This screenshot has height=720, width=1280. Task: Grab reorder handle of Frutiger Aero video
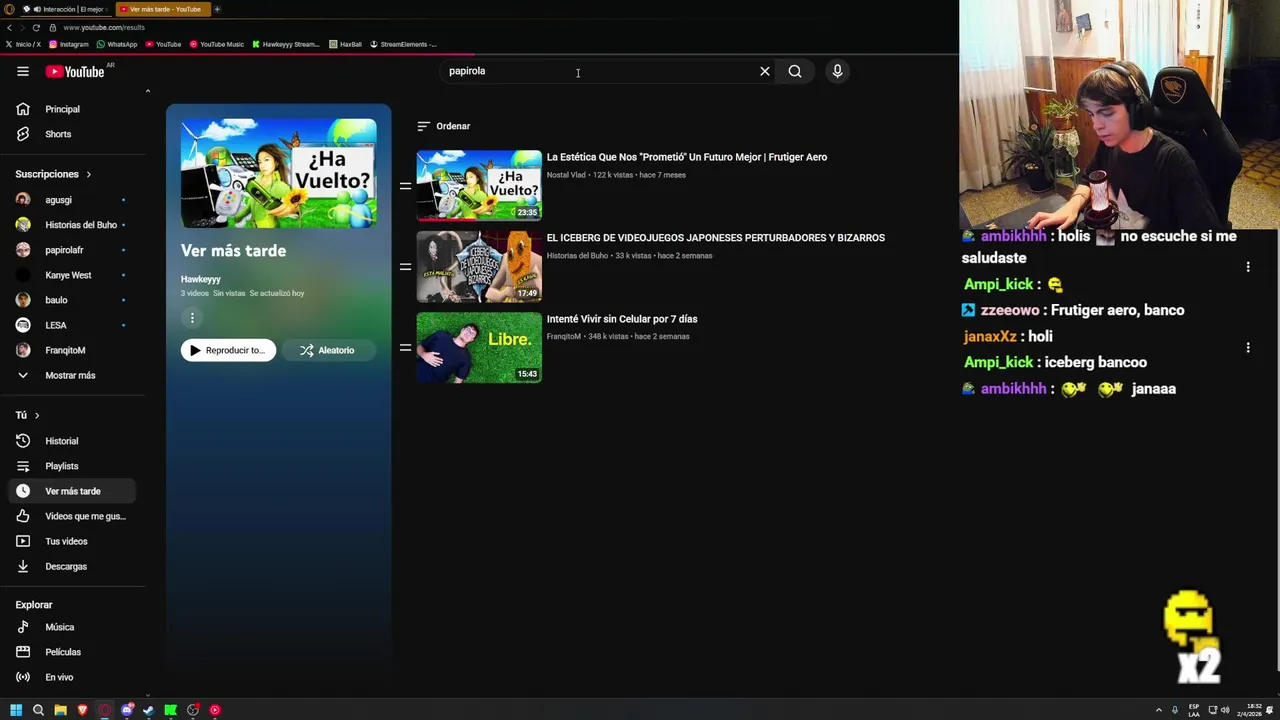coord(405,185)
